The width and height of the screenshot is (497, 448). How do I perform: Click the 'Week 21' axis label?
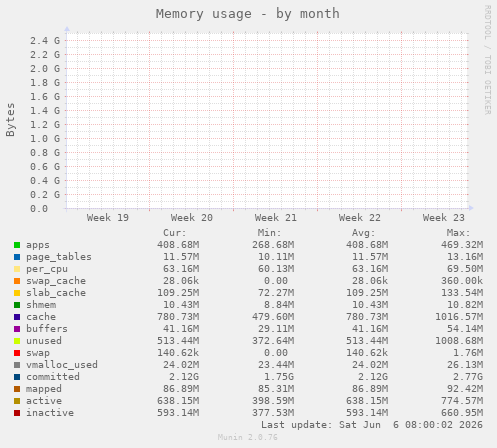[x=276, y=218]
